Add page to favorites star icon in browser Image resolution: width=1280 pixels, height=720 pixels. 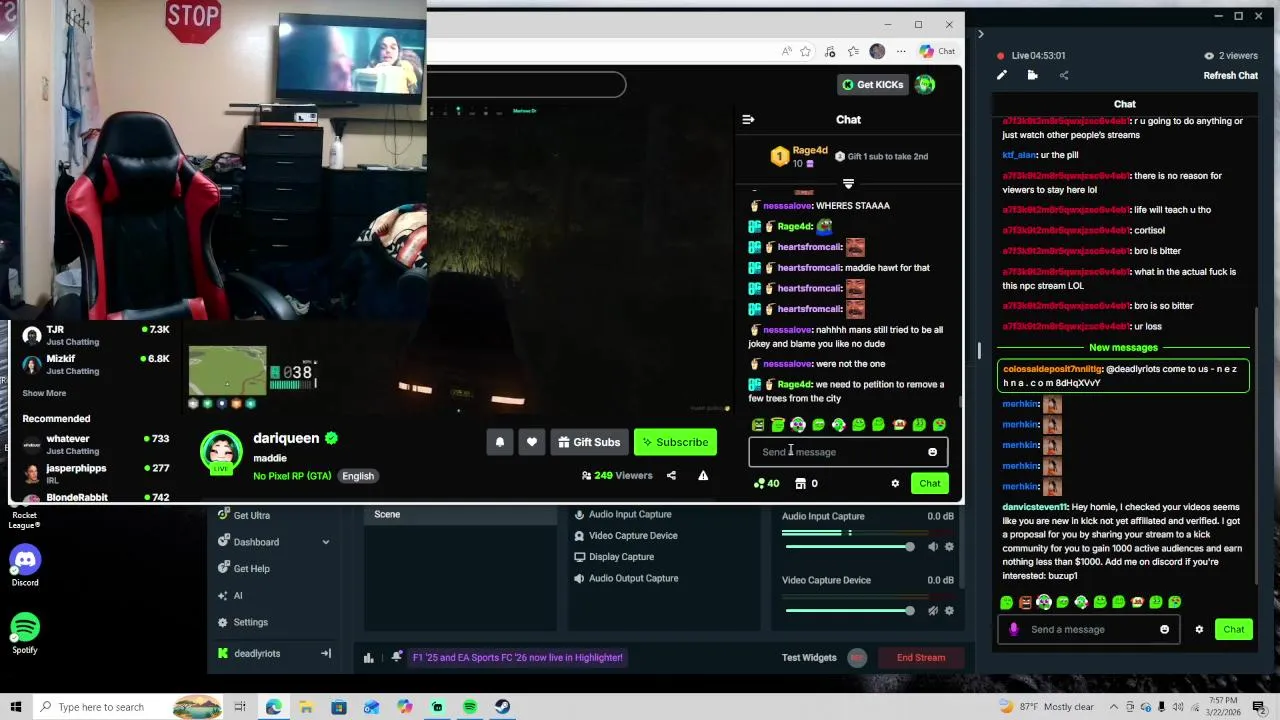pos(805,51)
